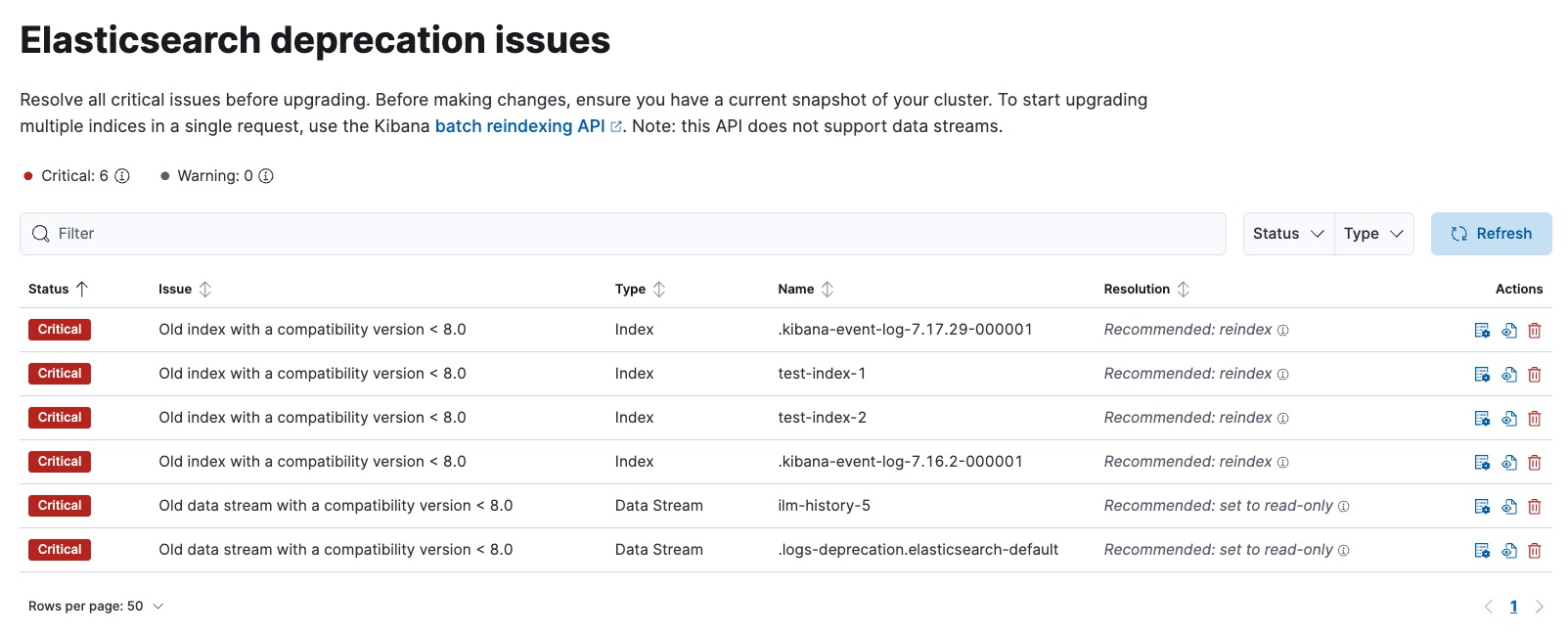The image size is (1568, 635).
Task: Click reindex icon for .kibana-event-log-7.16.2-000001 row
Action: [x=1482, y=462]
